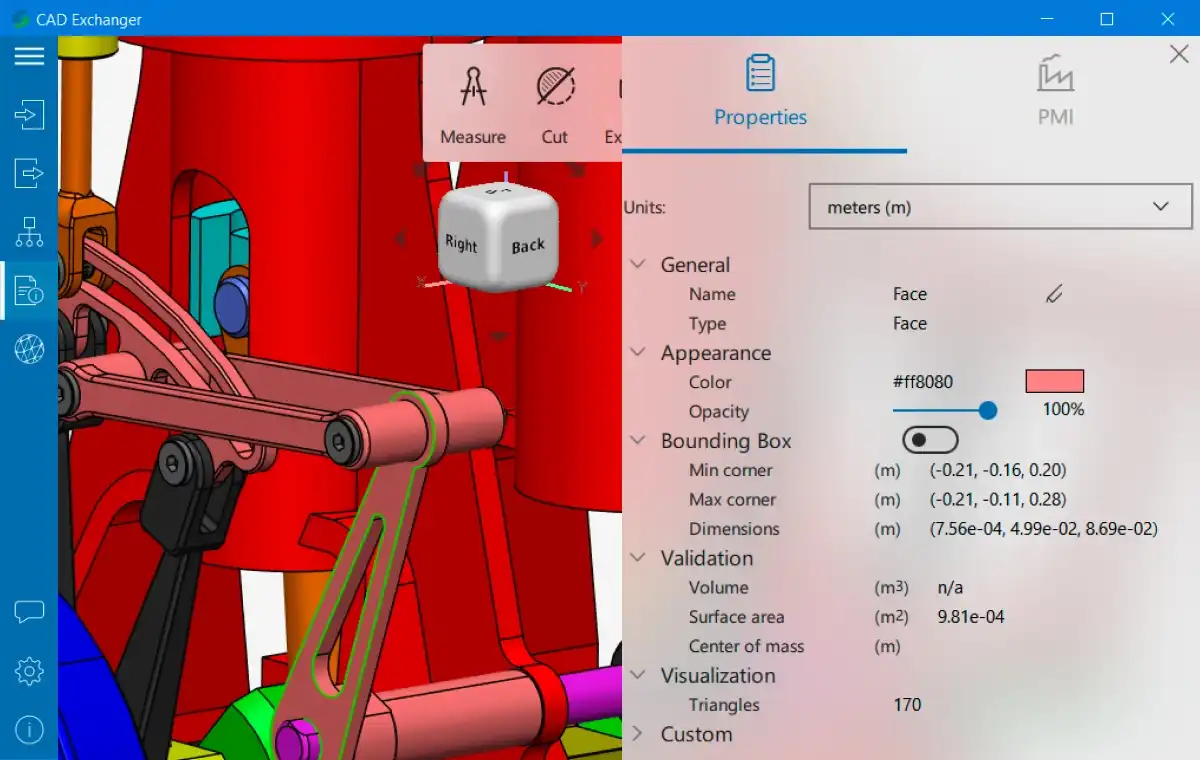Screen dimensions: 1200x760
Task: Click the Back face of view cube
Action: click(x=528, y=246)
